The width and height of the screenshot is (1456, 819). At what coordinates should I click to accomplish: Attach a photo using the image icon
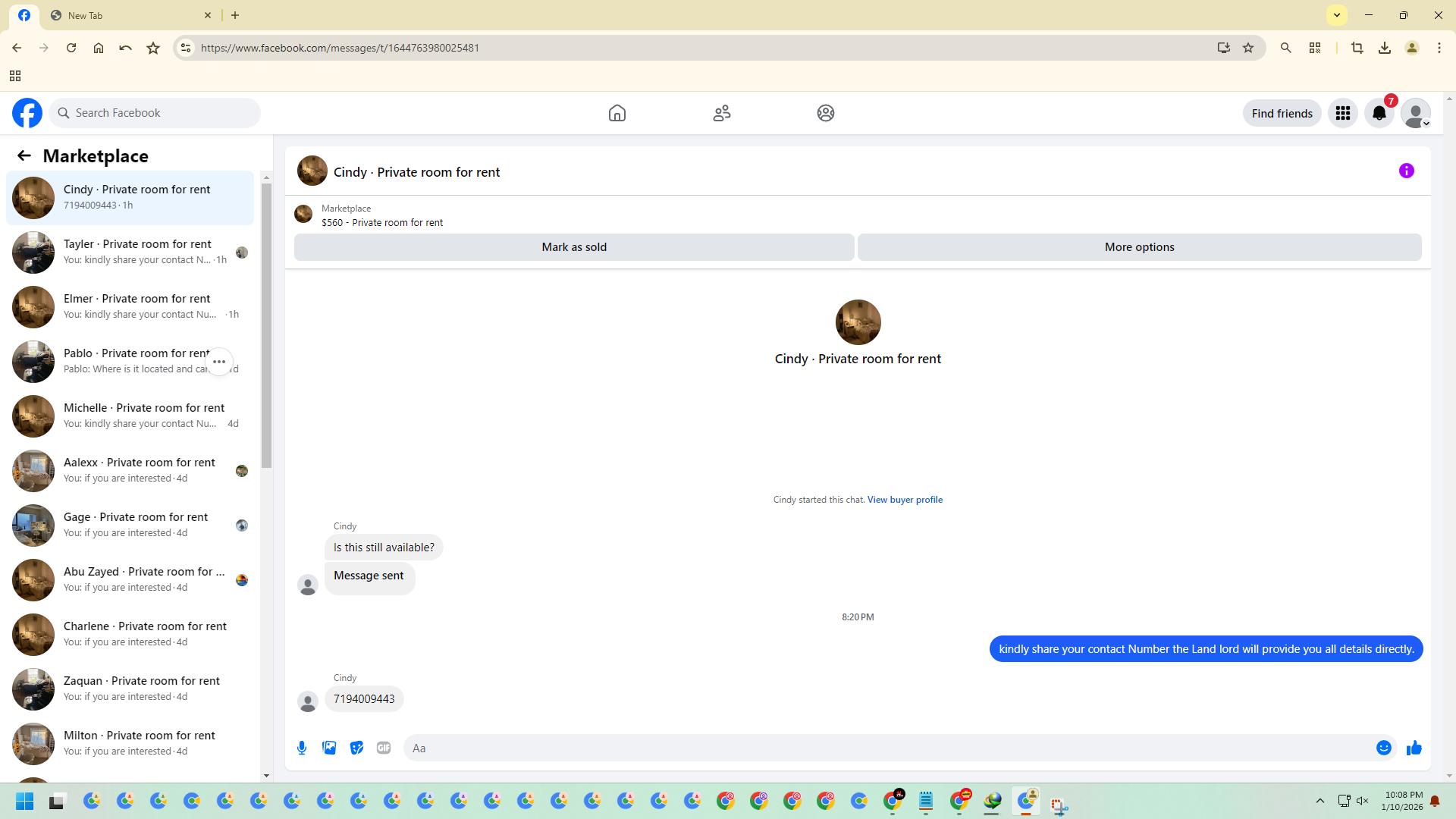[329, 748]
